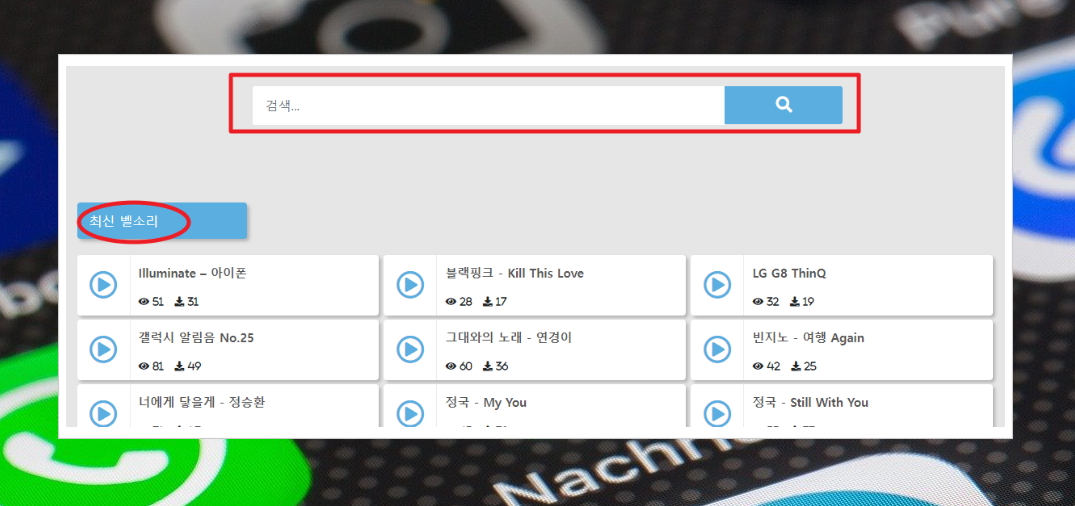Play the LG G8 ThinQ ringtone

[x=717, y=285]
